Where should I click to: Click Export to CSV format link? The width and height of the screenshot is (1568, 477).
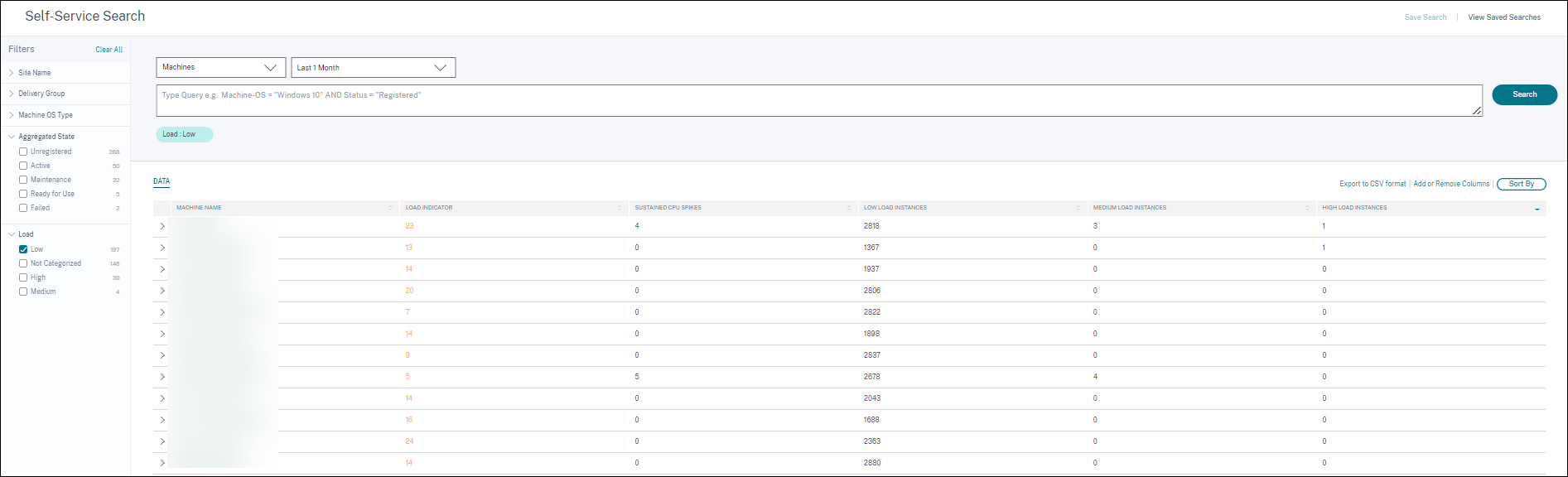click(x=1373, y=184)
